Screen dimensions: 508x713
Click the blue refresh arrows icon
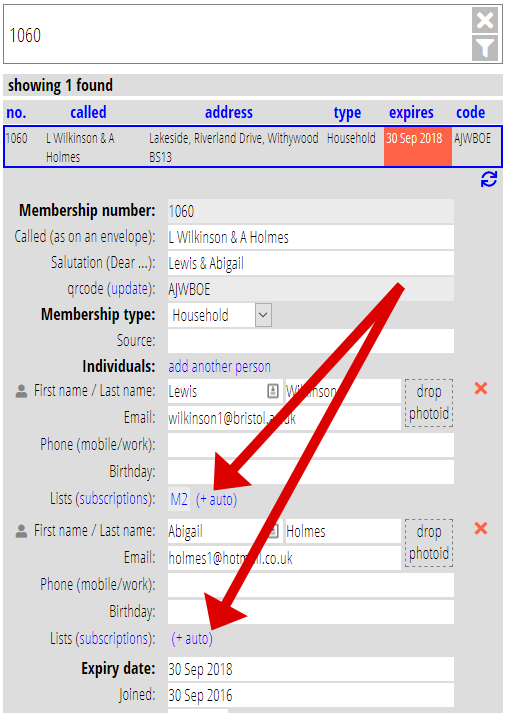click(489, 179)
